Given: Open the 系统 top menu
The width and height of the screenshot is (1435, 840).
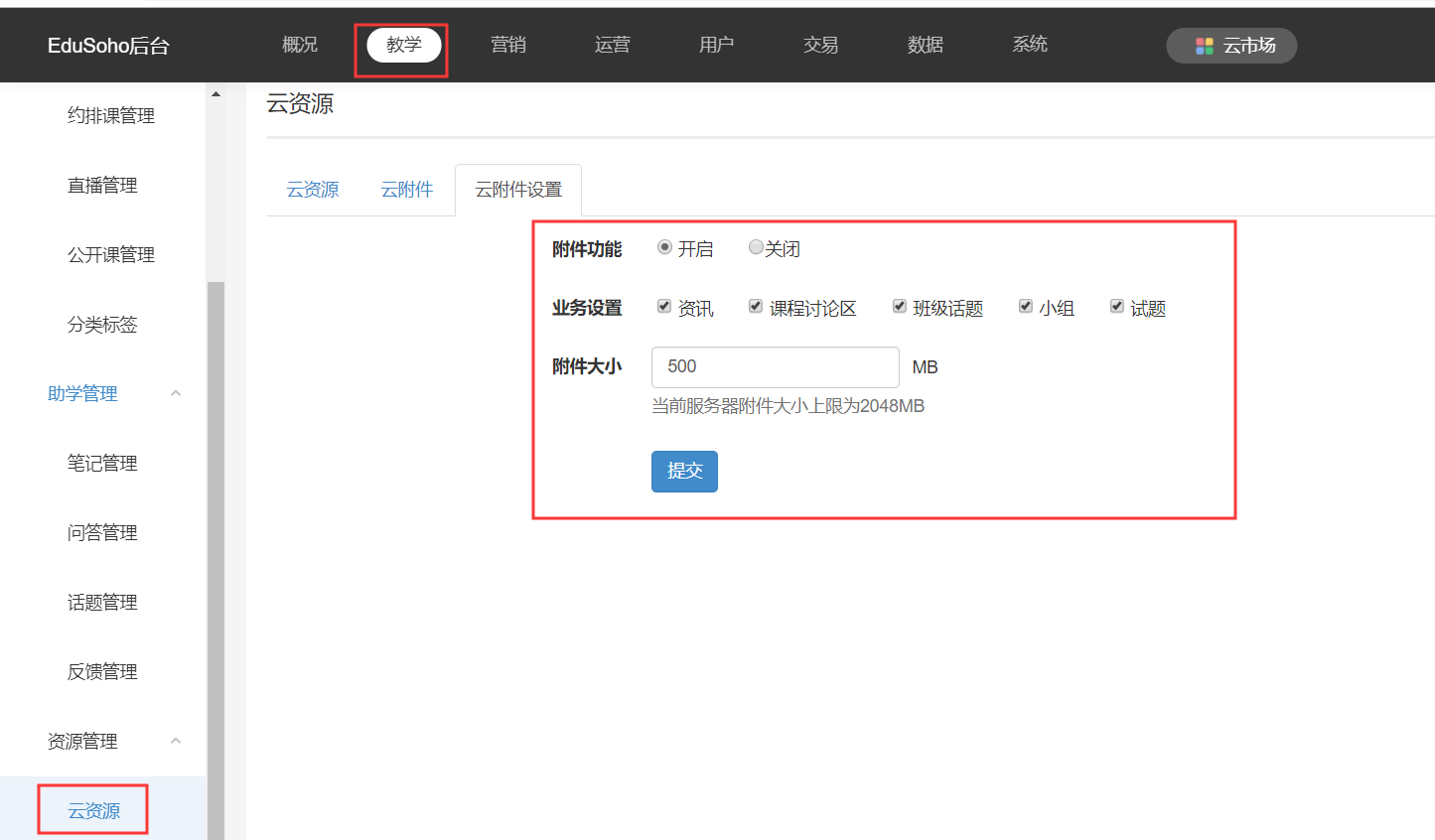Looking at the screenshot, I should [1030, 45].
